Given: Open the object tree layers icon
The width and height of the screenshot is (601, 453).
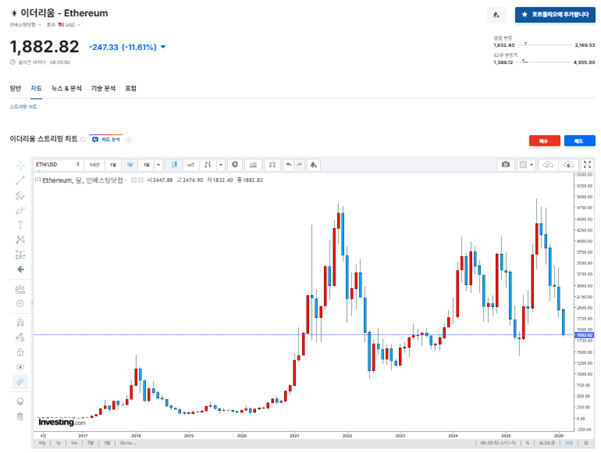Looking at the screenshot, I should click(20, 401).
